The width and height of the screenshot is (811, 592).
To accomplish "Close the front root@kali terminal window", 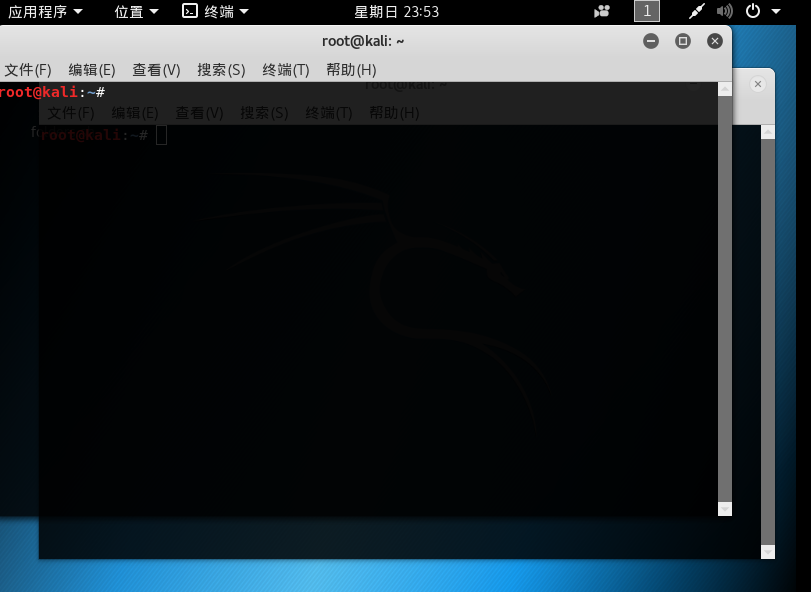I will click(x=715, y=41).
